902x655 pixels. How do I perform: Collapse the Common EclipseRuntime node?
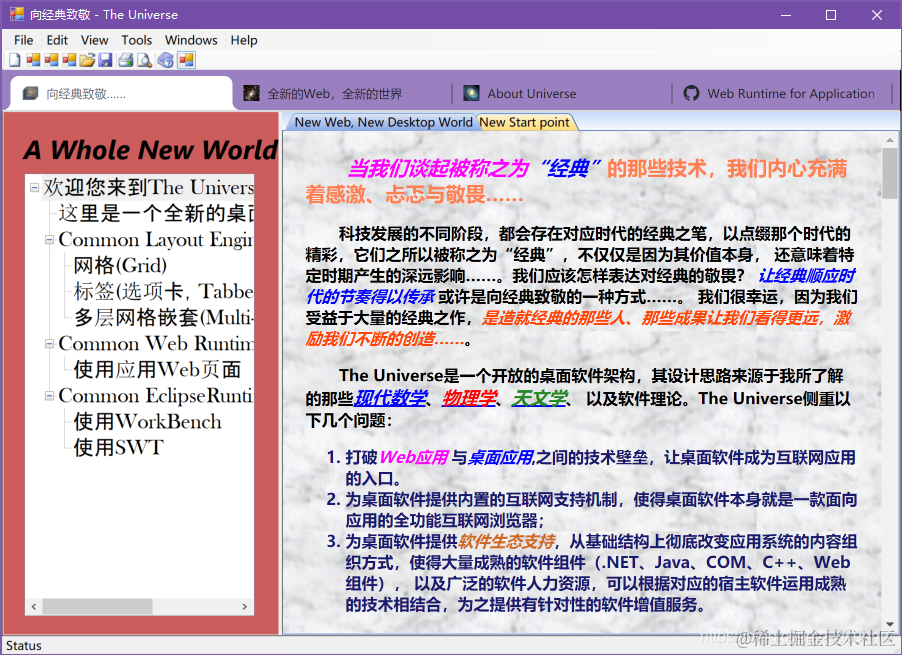(49, 396)
